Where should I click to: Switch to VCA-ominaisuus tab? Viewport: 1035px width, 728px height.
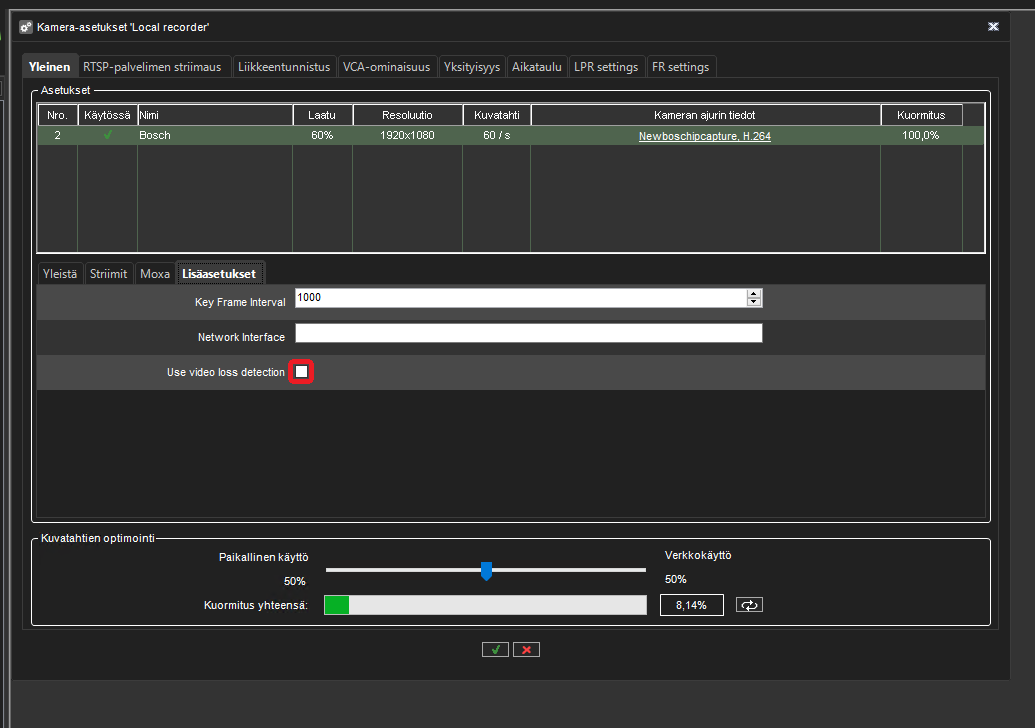point(386,67)
